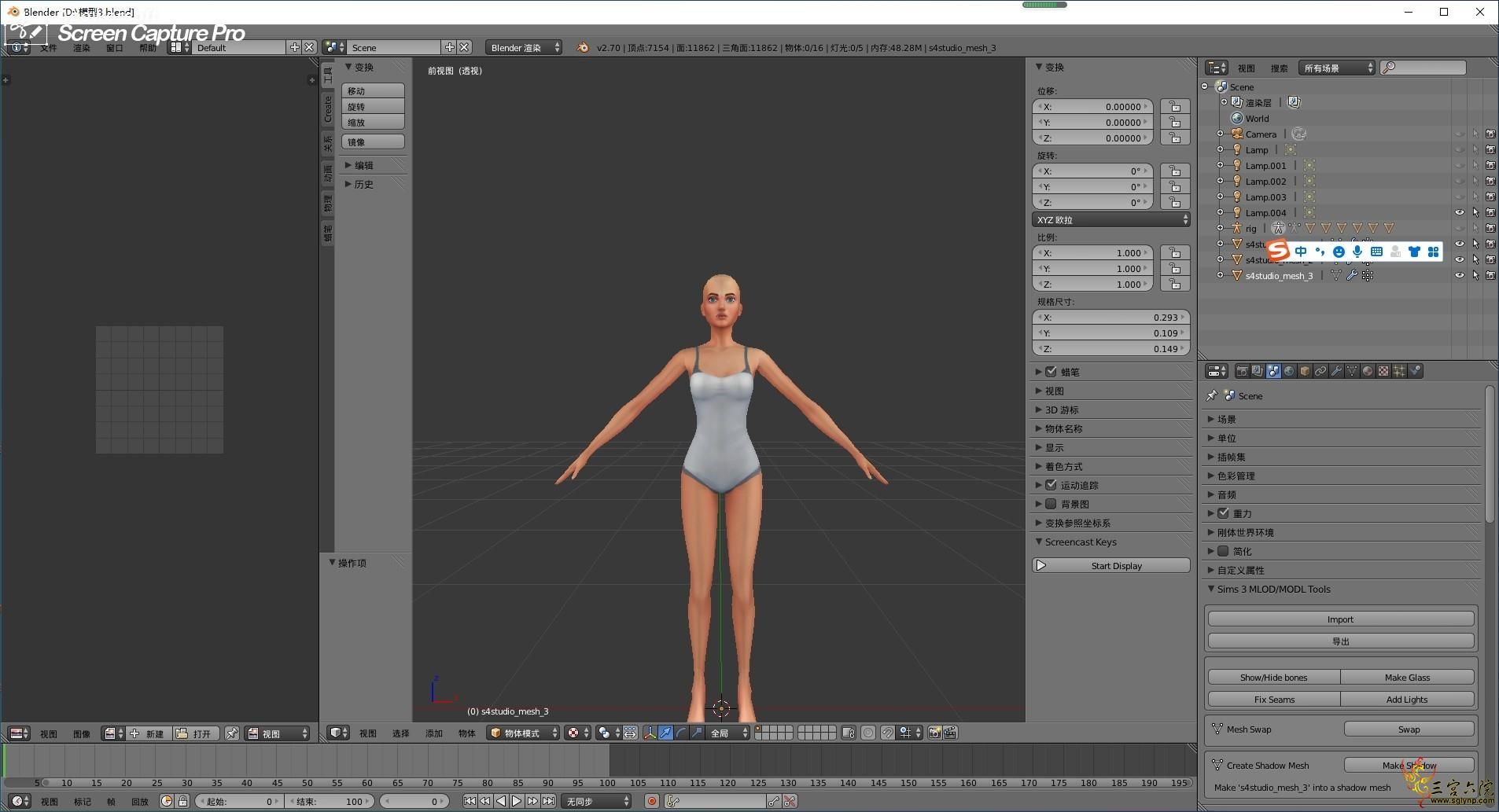The image size is (1499, 812).
Task: Open the XYZ 欧拉 rotation mode dropdown
Action: point(1110,219)
